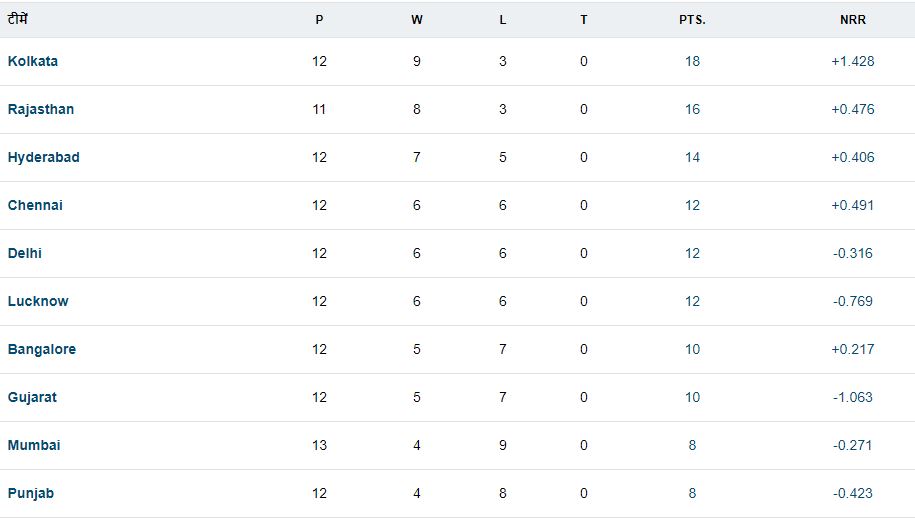
Task: Click Gujarat's -1.063 NRR value
Action: click(x=853, y=397)
